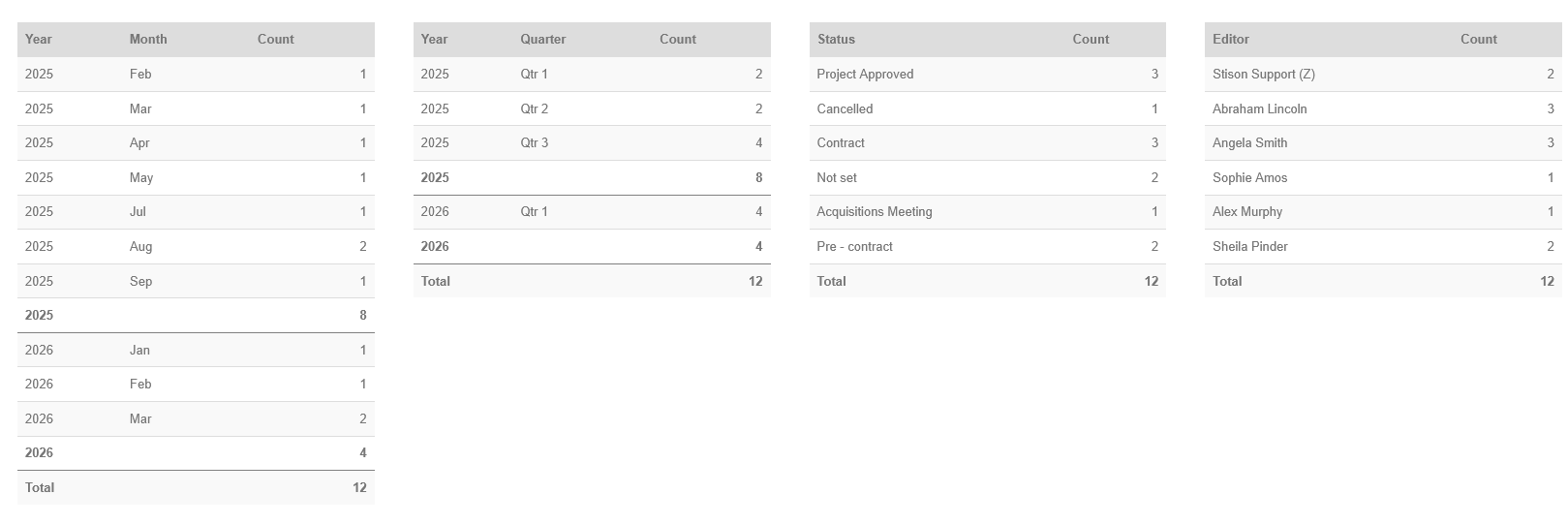The width and height of the screenshot is (1568, 525).
Task: Click the Sheila Pinder editor row
Action: [1383, 247]
